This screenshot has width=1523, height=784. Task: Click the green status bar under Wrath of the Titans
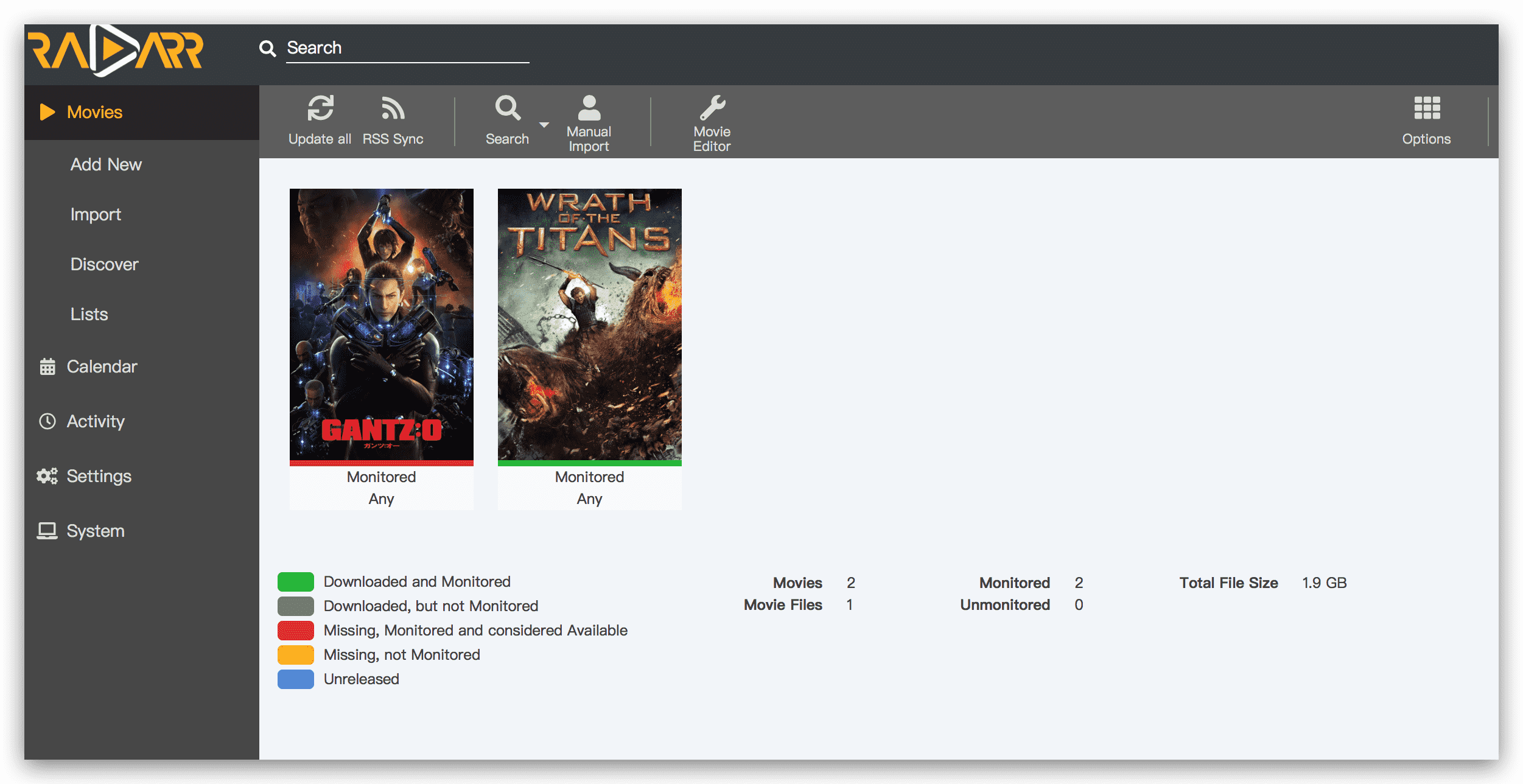590,463
